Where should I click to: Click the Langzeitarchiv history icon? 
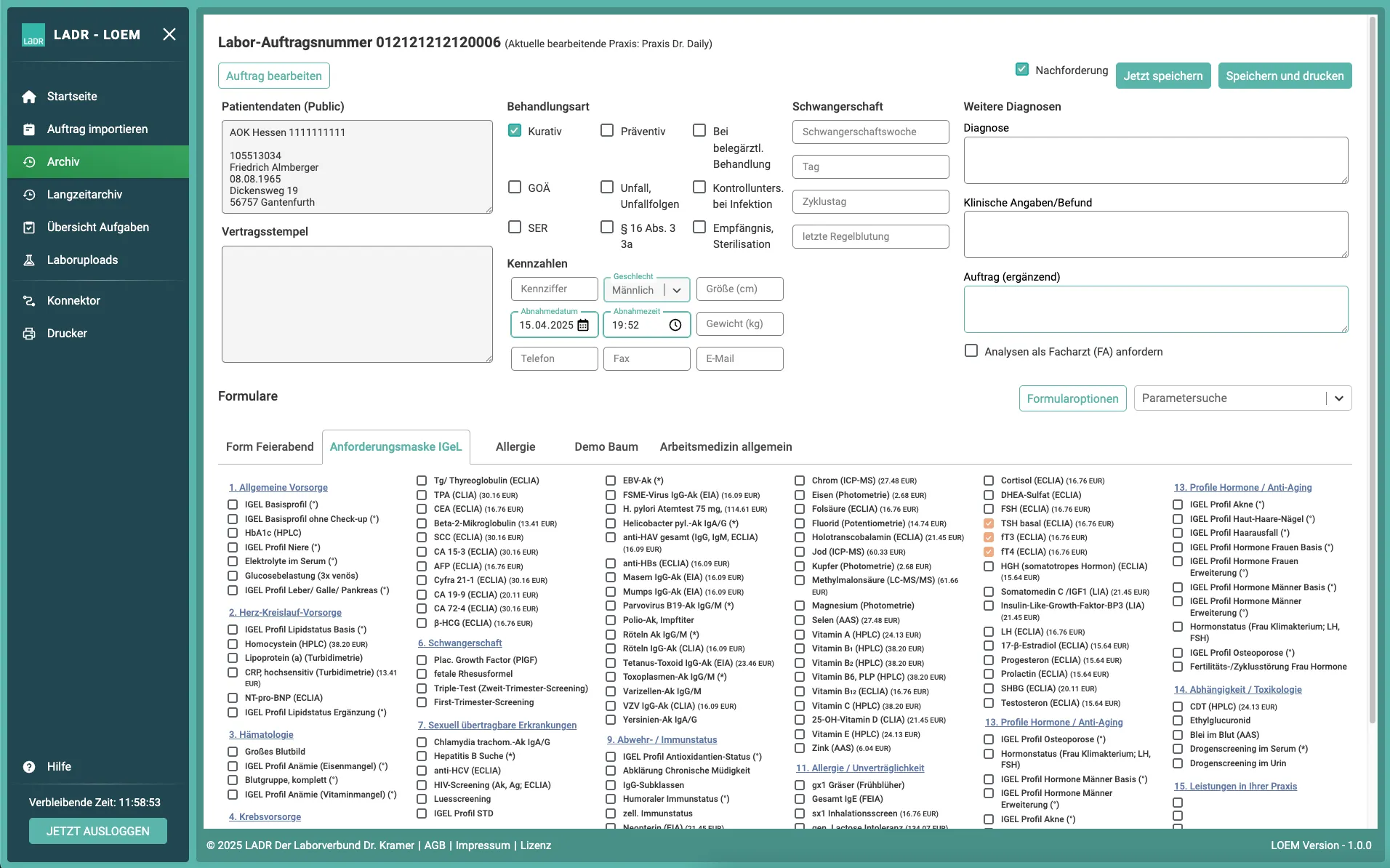(x=29, y=195)
